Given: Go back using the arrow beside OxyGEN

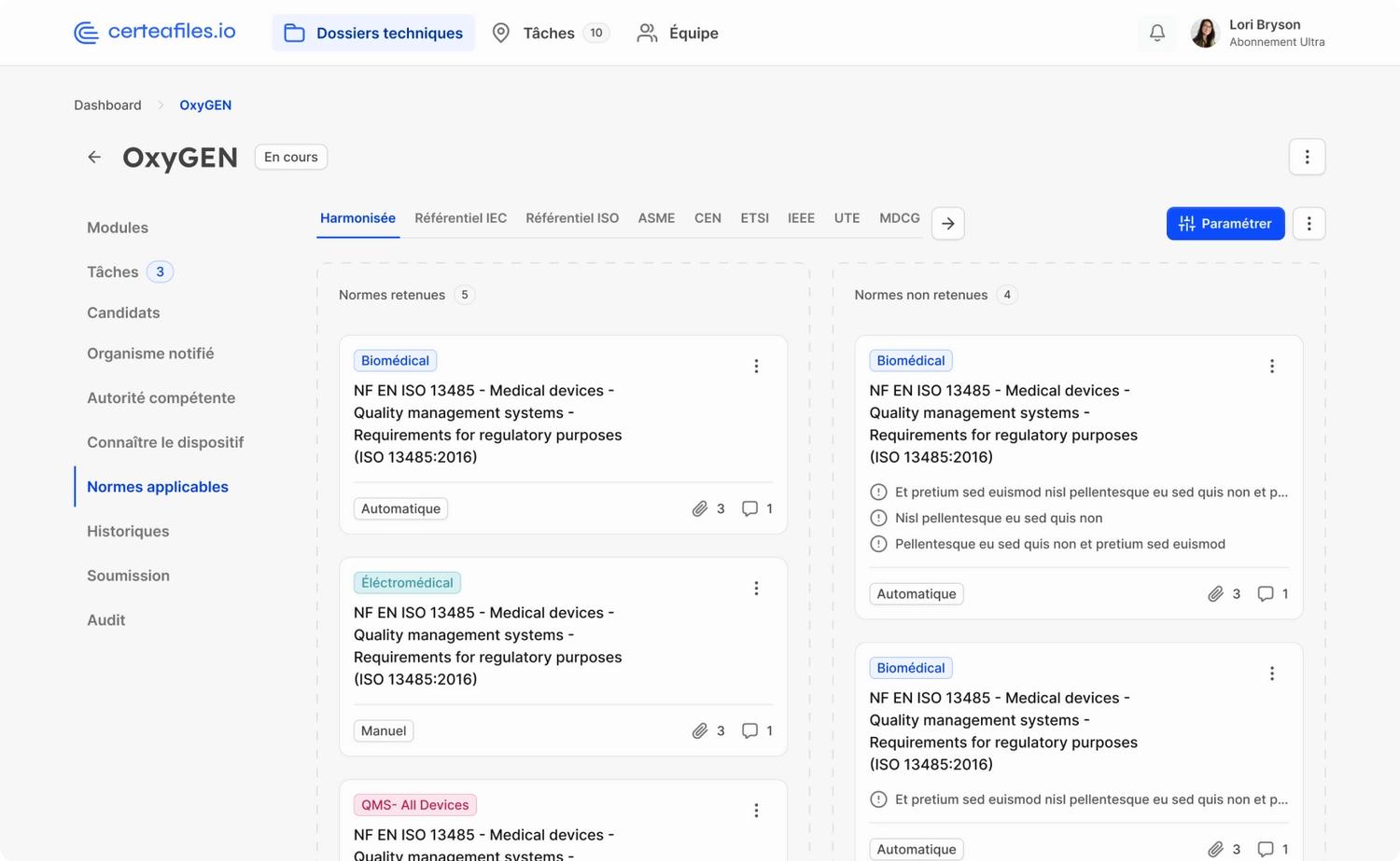Looking at the screenshot, I should [94, 157].
